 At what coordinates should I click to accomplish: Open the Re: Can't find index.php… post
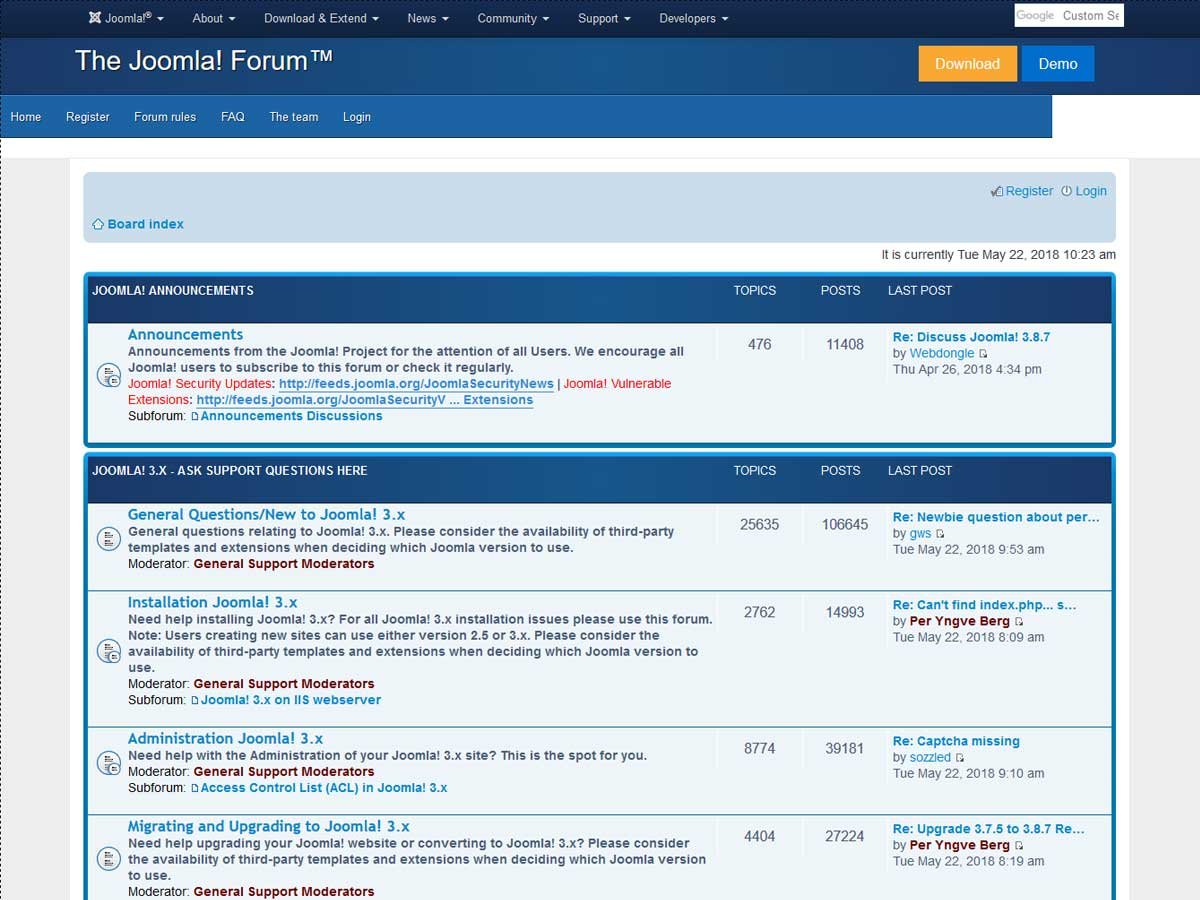tap(985, 605)
